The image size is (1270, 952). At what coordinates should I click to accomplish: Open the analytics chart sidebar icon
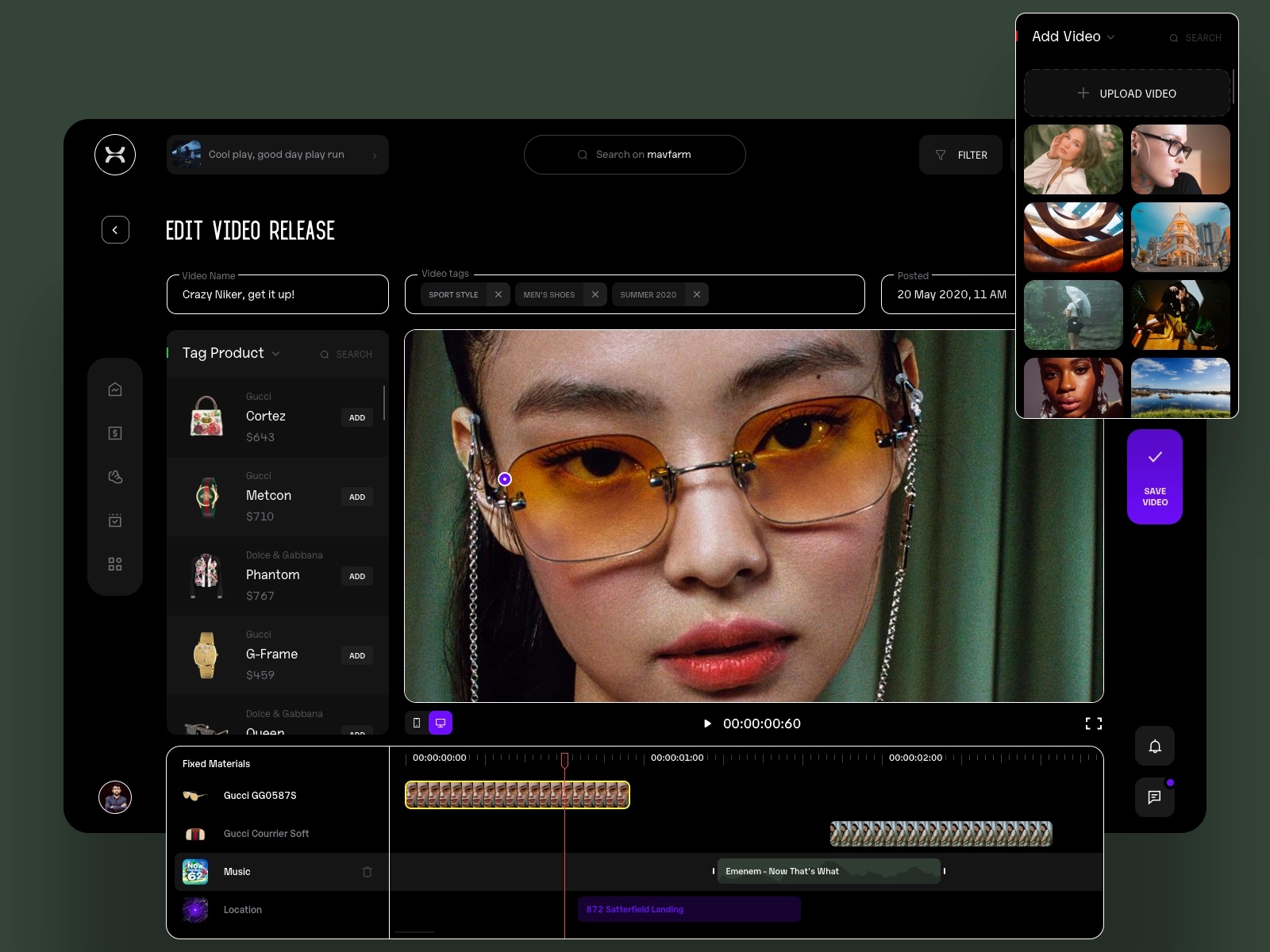tap(115, 390)
